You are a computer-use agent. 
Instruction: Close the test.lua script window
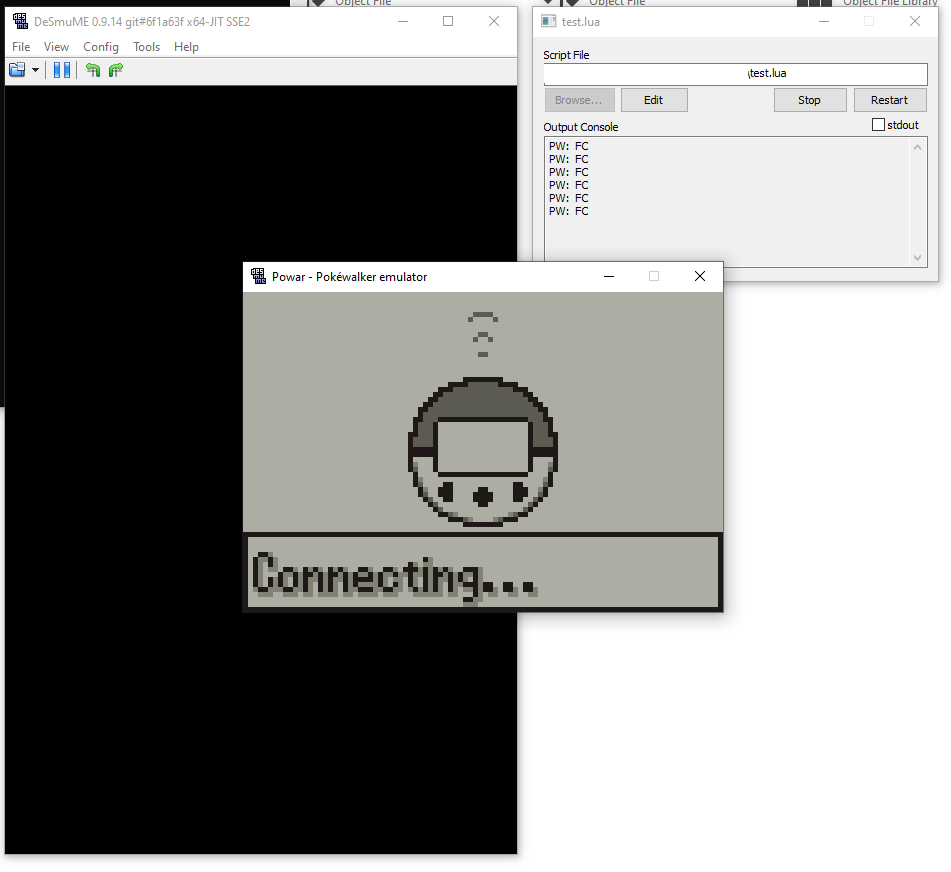[x=915, y=21]
